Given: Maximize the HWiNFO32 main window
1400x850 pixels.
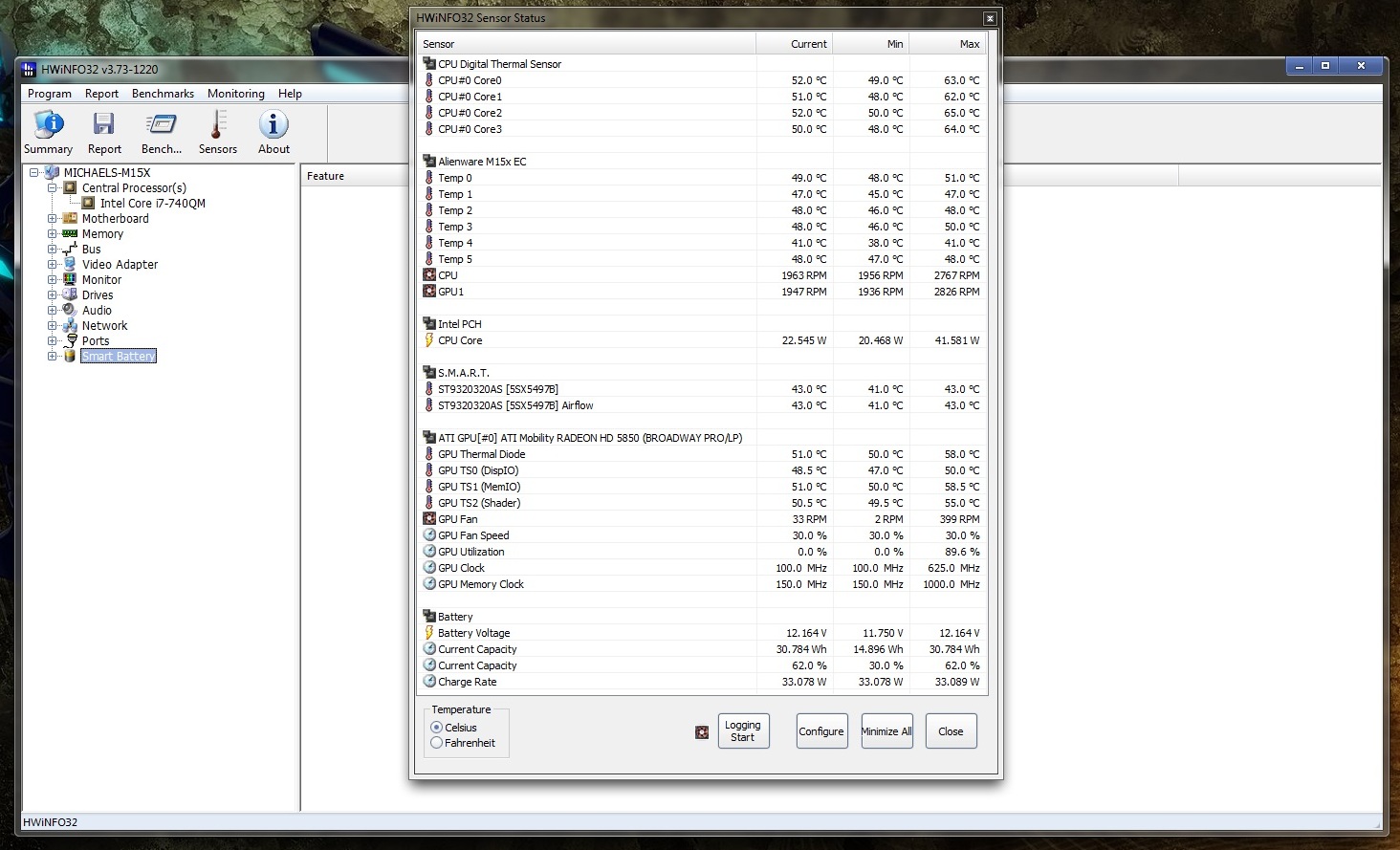Looking at the screenshot, I should click(1325, 66).
